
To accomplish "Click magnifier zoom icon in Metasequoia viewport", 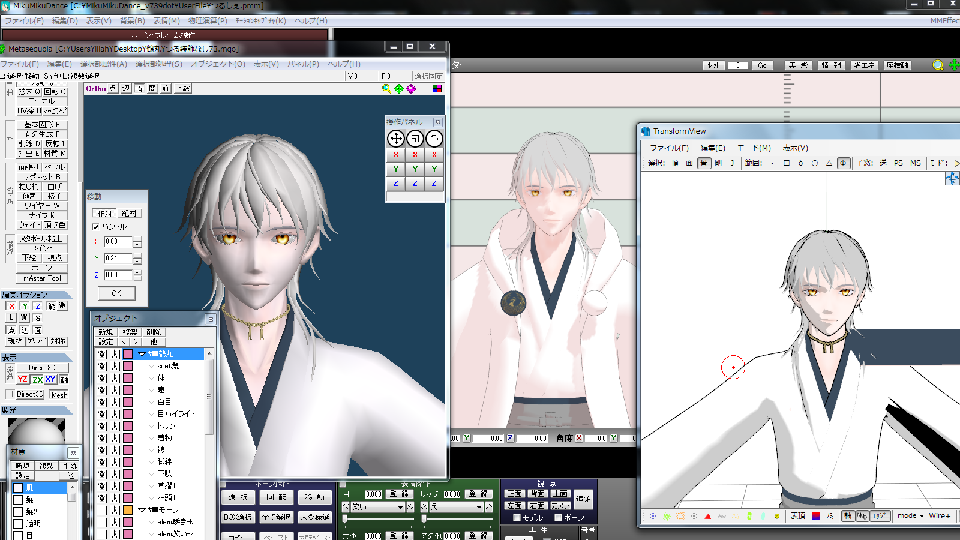I will point(386,89).
